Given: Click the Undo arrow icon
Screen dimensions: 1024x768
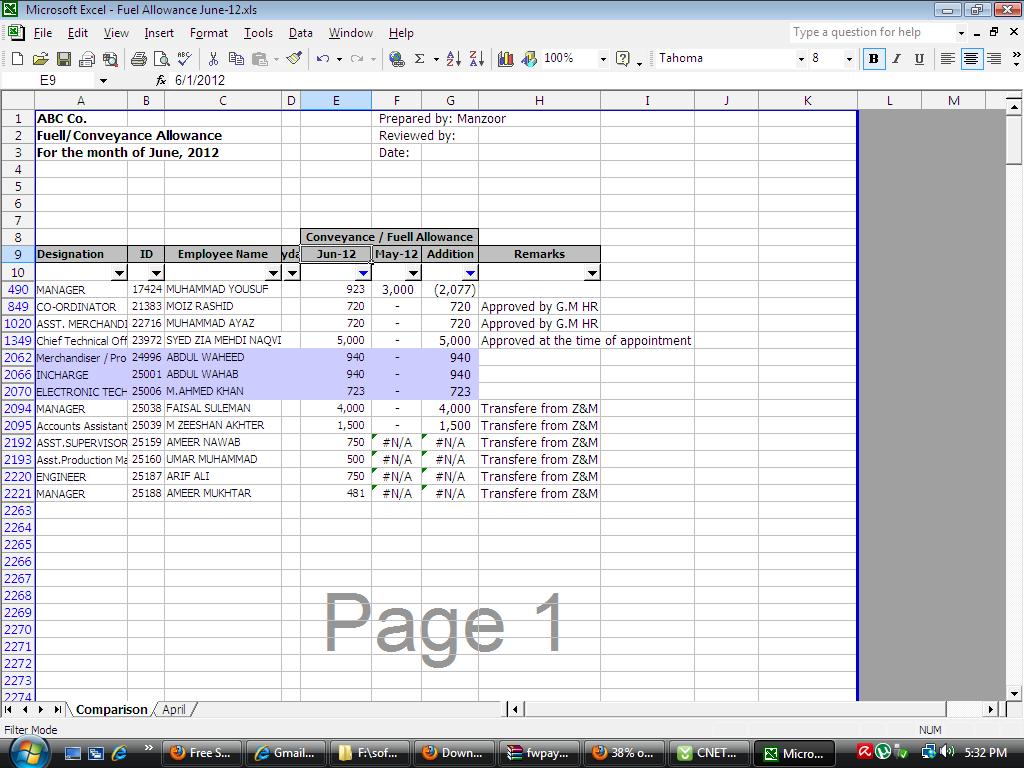Looking at the screenshot, I should coord(323,59).
